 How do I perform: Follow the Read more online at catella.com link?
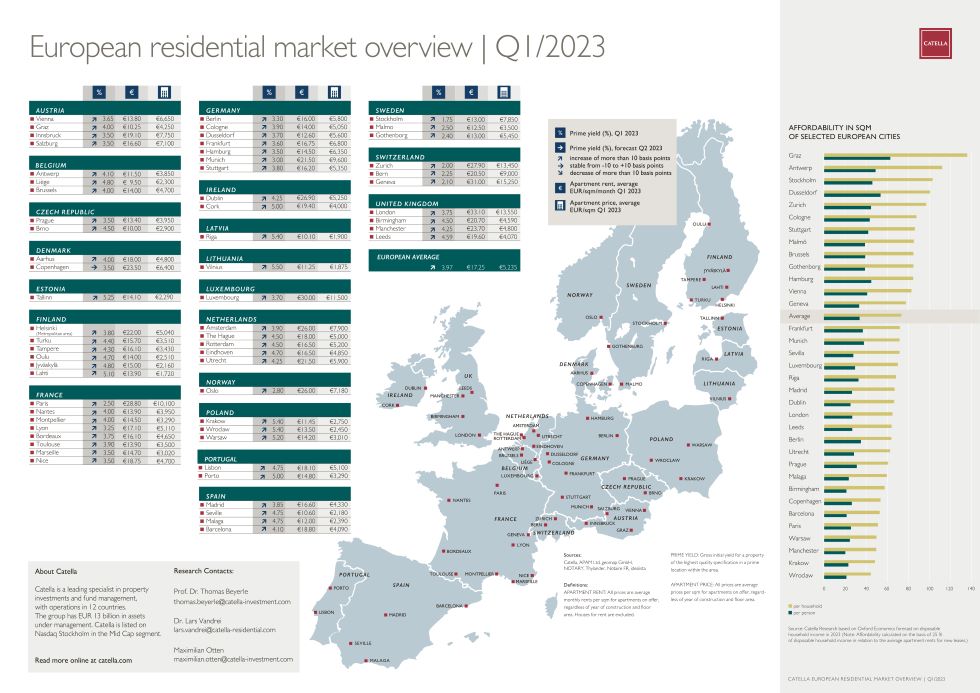tap(83, 660)
